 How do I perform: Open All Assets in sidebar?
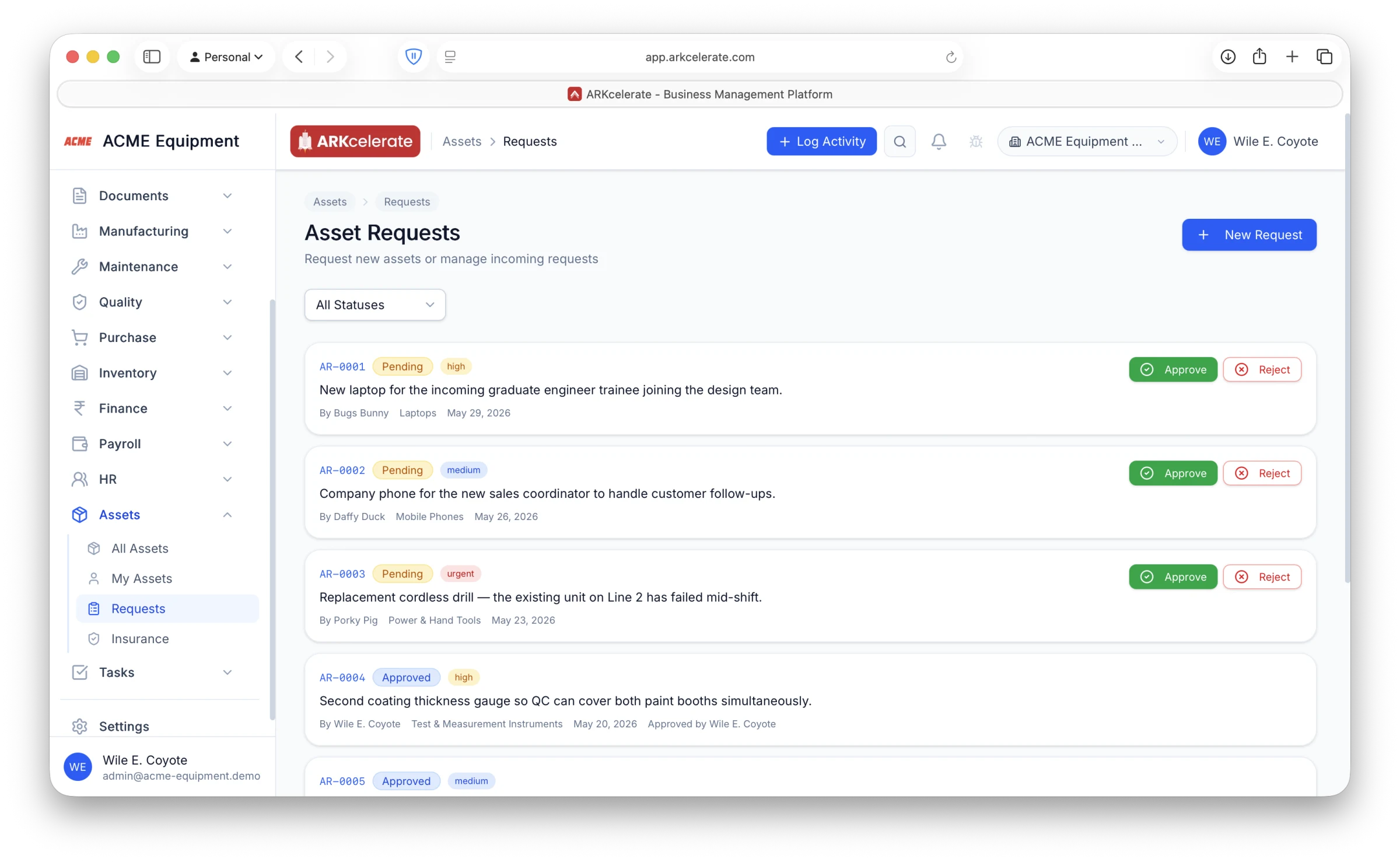coord(167,549)
